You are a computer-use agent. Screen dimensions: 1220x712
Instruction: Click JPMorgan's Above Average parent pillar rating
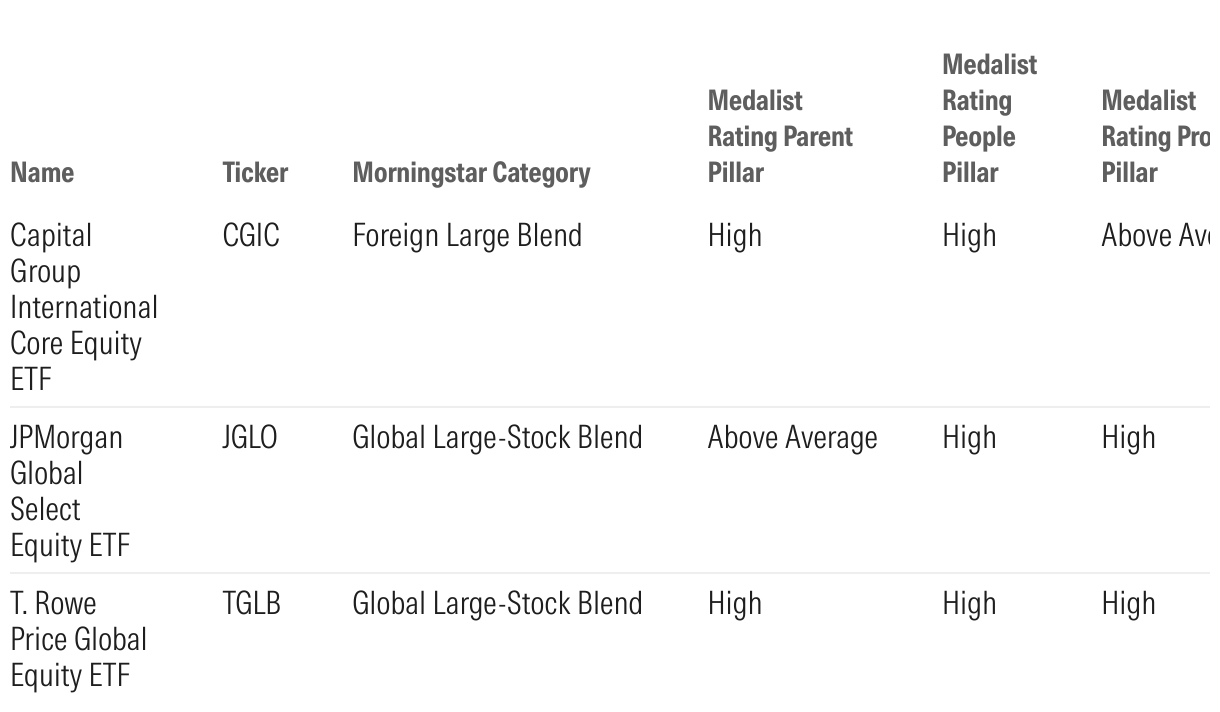(792, 438)
